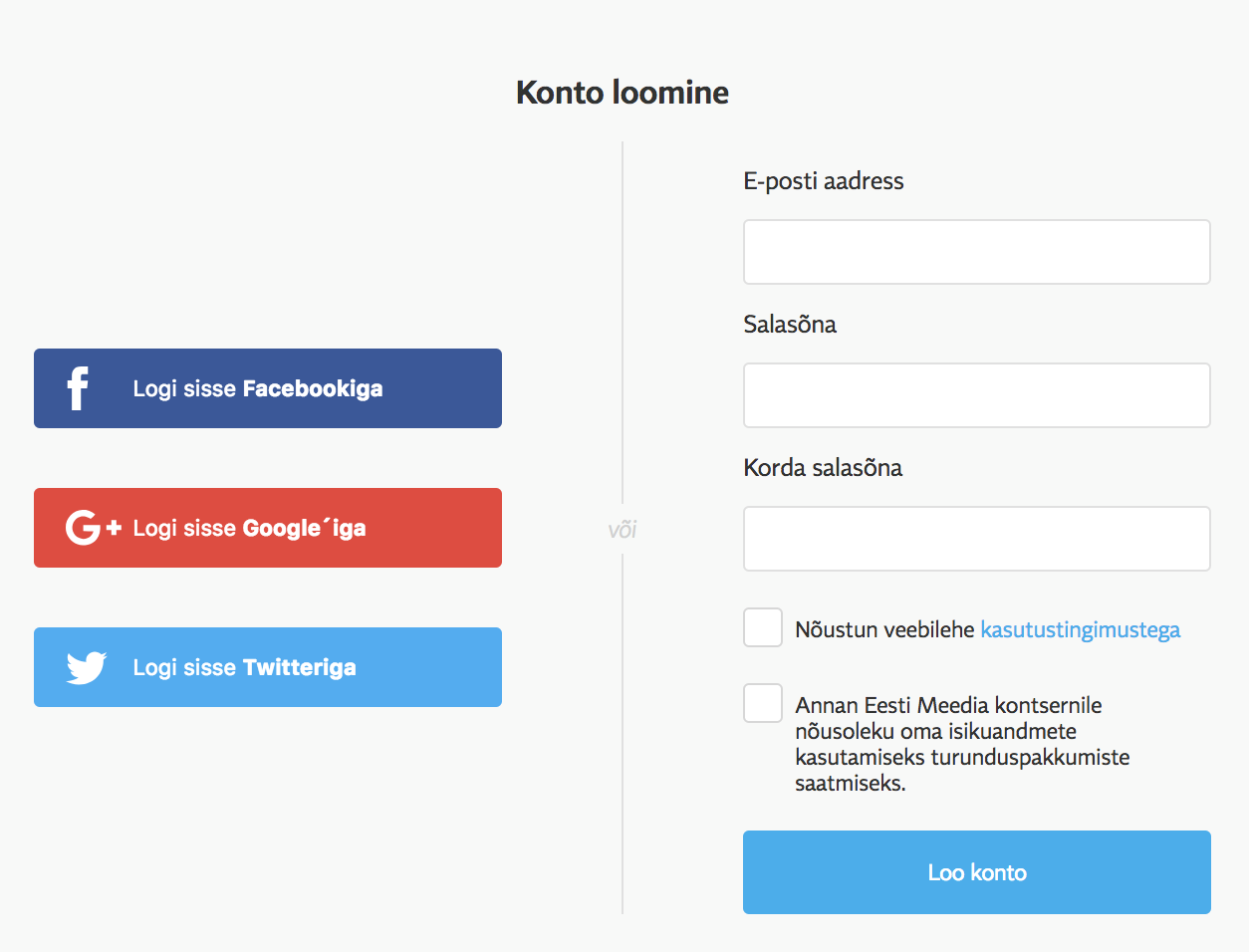Choose "Logi sisse Google´iga" red button
Viewport: 1249px width, 952px height.
tap(268, 528)
